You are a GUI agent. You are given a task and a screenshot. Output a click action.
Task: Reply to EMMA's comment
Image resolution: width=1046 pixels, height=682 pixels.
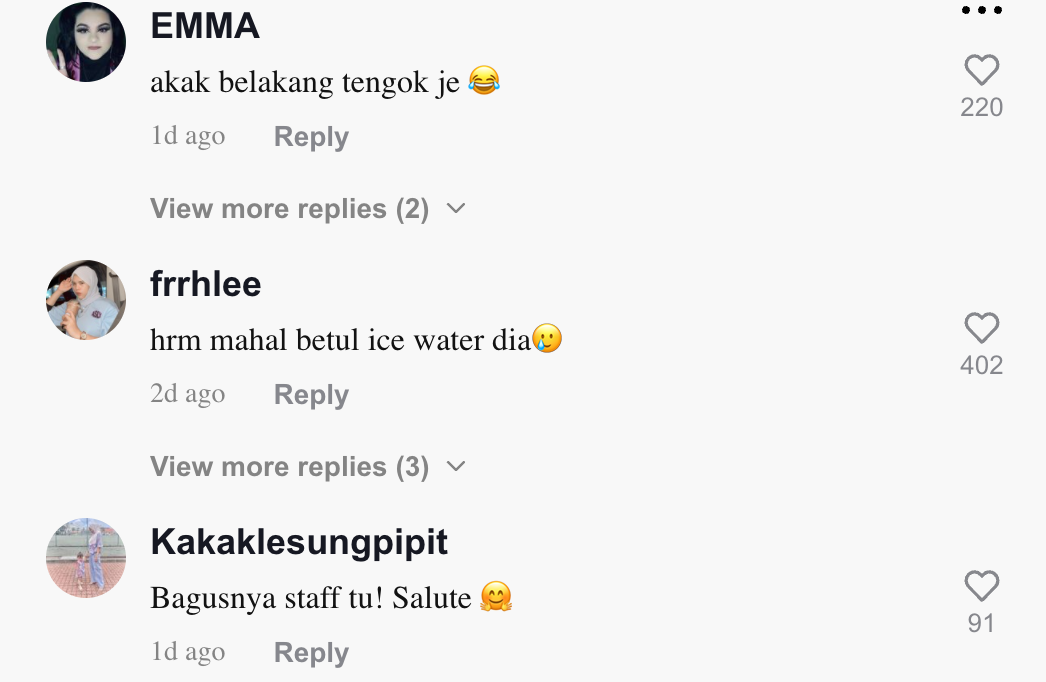[x=311, y=137]
